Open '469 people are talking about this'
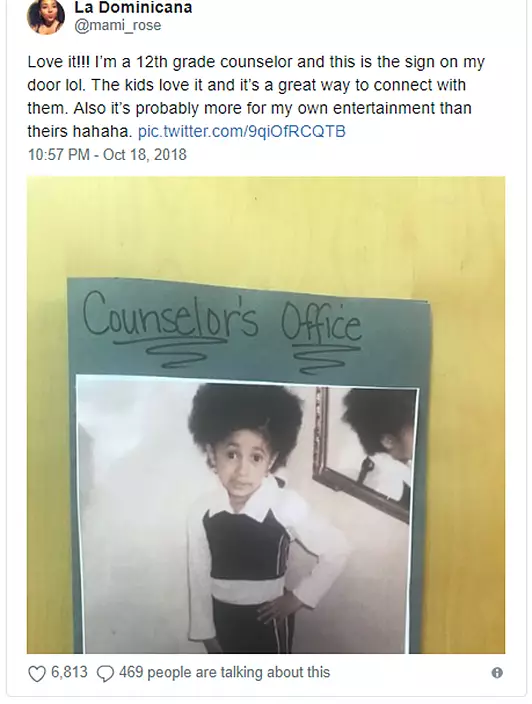The image size is (532, 704). 224,672
